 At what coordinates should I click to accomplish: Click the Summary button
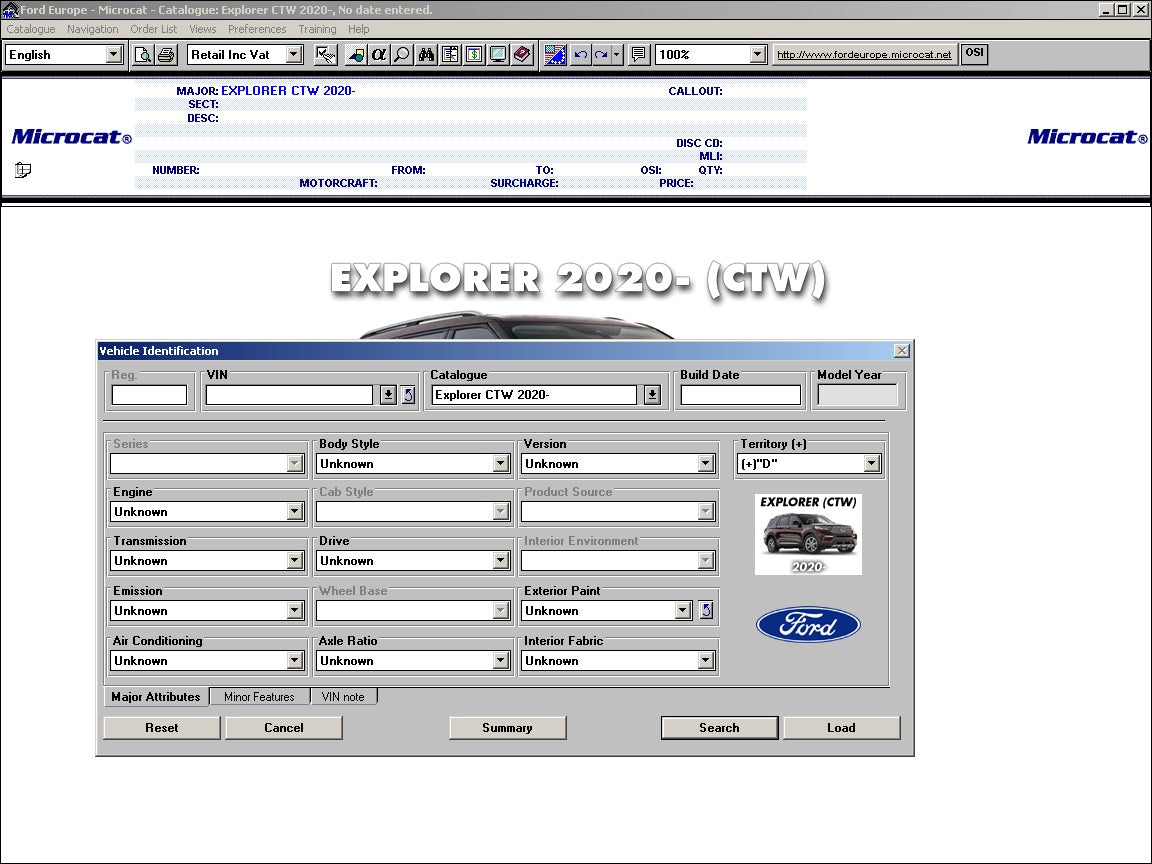508,727
